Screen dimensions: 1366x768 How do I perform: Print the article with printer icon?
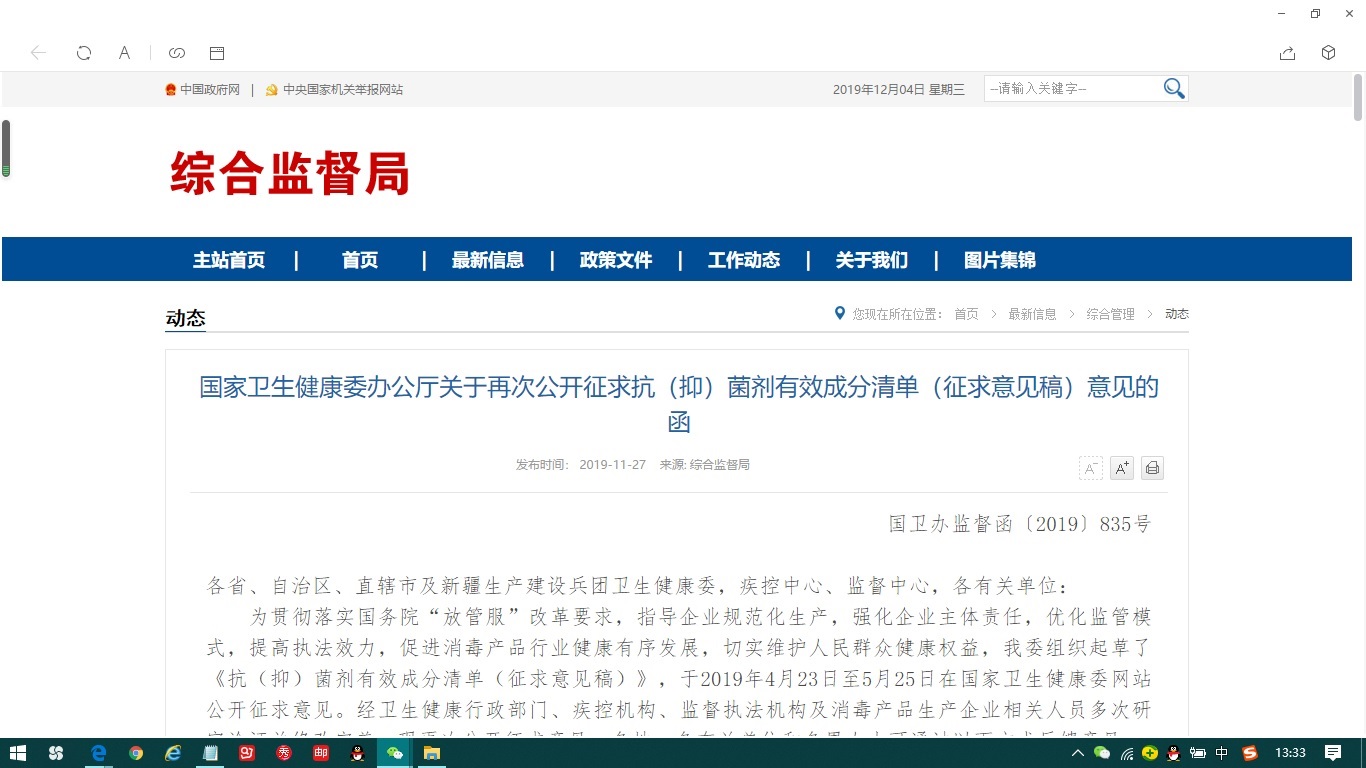point(1152,468)
